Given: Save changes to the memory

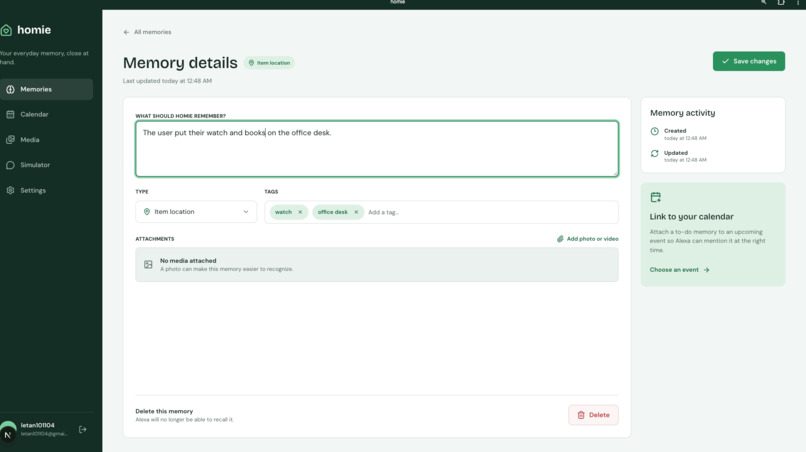Looking at the screenshot, I should 748,61.
